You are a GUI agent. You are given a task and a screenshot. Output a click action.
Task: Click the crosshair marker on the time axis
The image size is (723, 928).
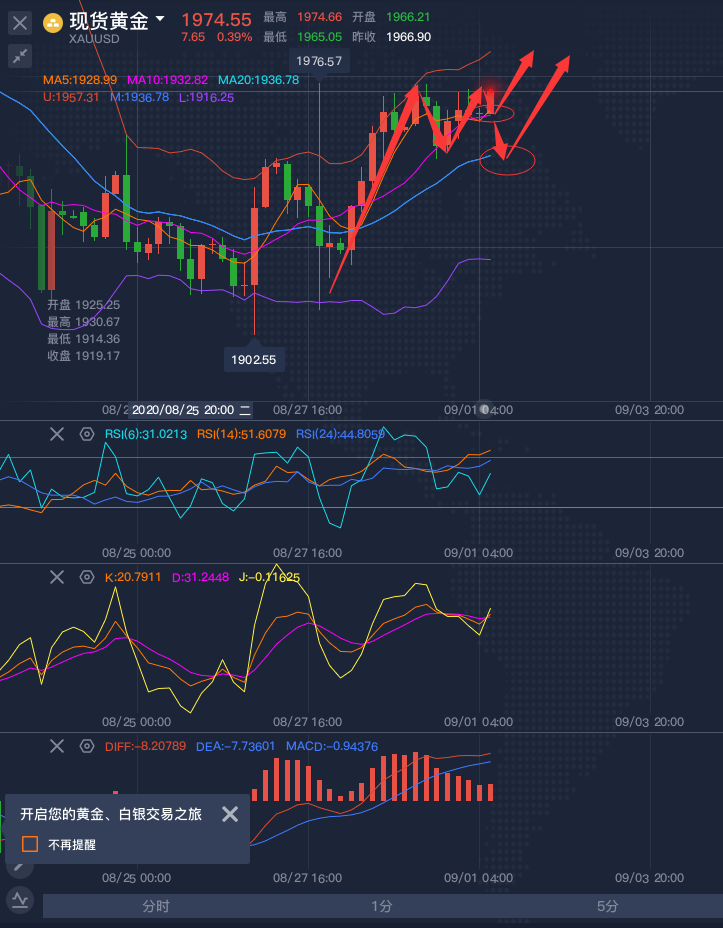[484, 410]
